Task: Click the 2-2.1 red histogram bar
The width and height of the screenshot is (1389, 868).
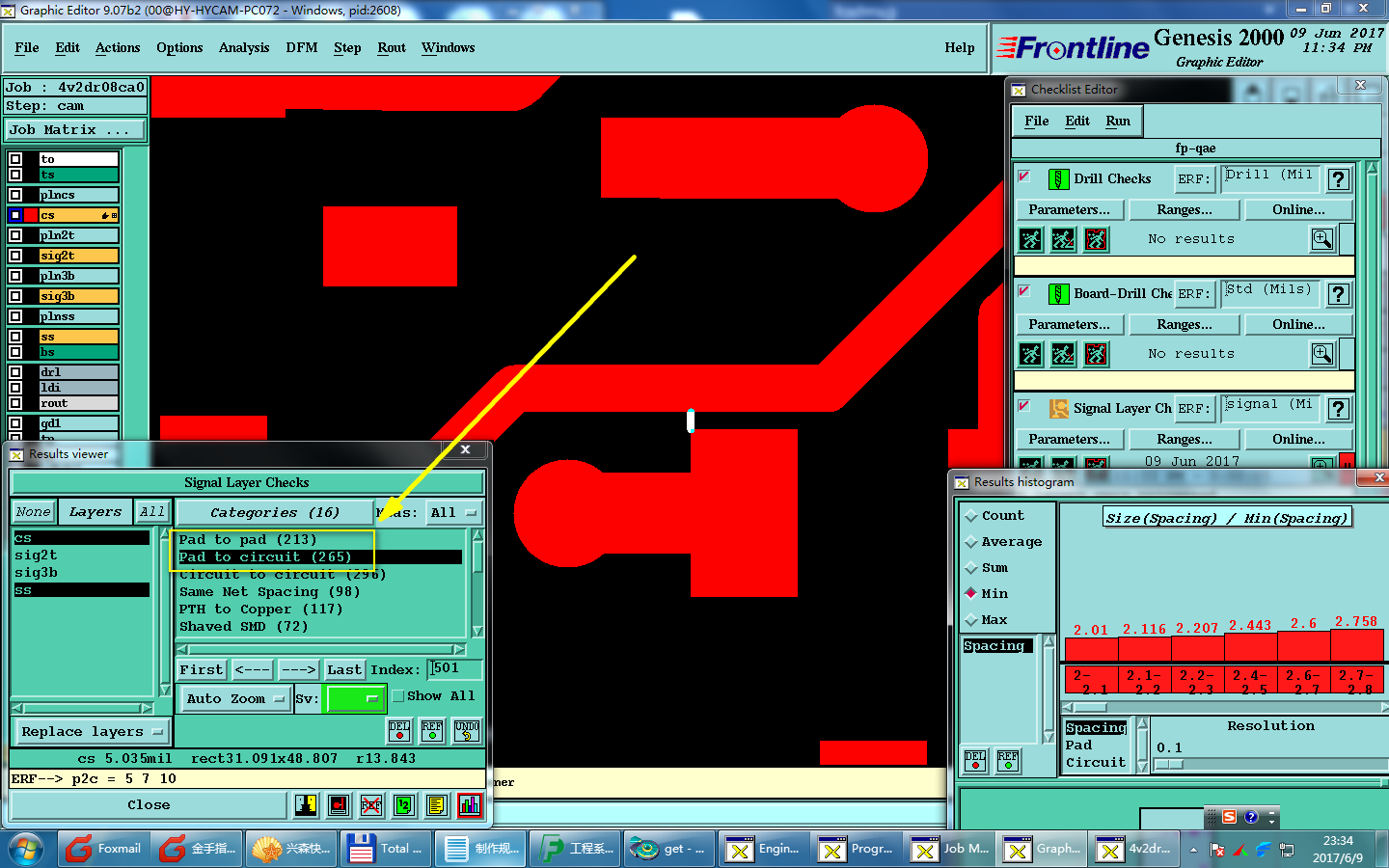Action: coord(1091,649)
